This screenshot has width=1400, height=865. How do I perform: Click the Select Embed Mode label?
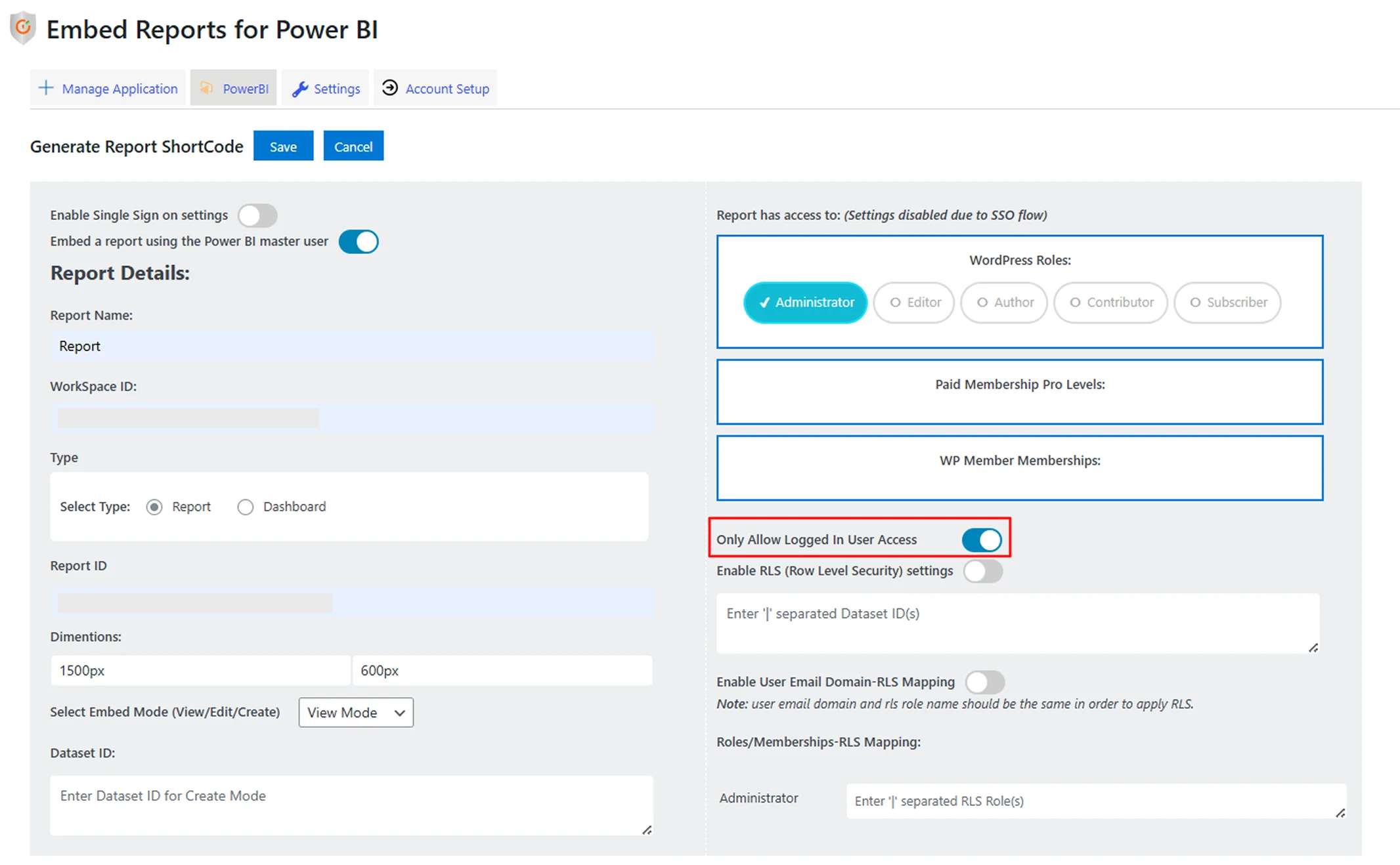coord(165,712)
